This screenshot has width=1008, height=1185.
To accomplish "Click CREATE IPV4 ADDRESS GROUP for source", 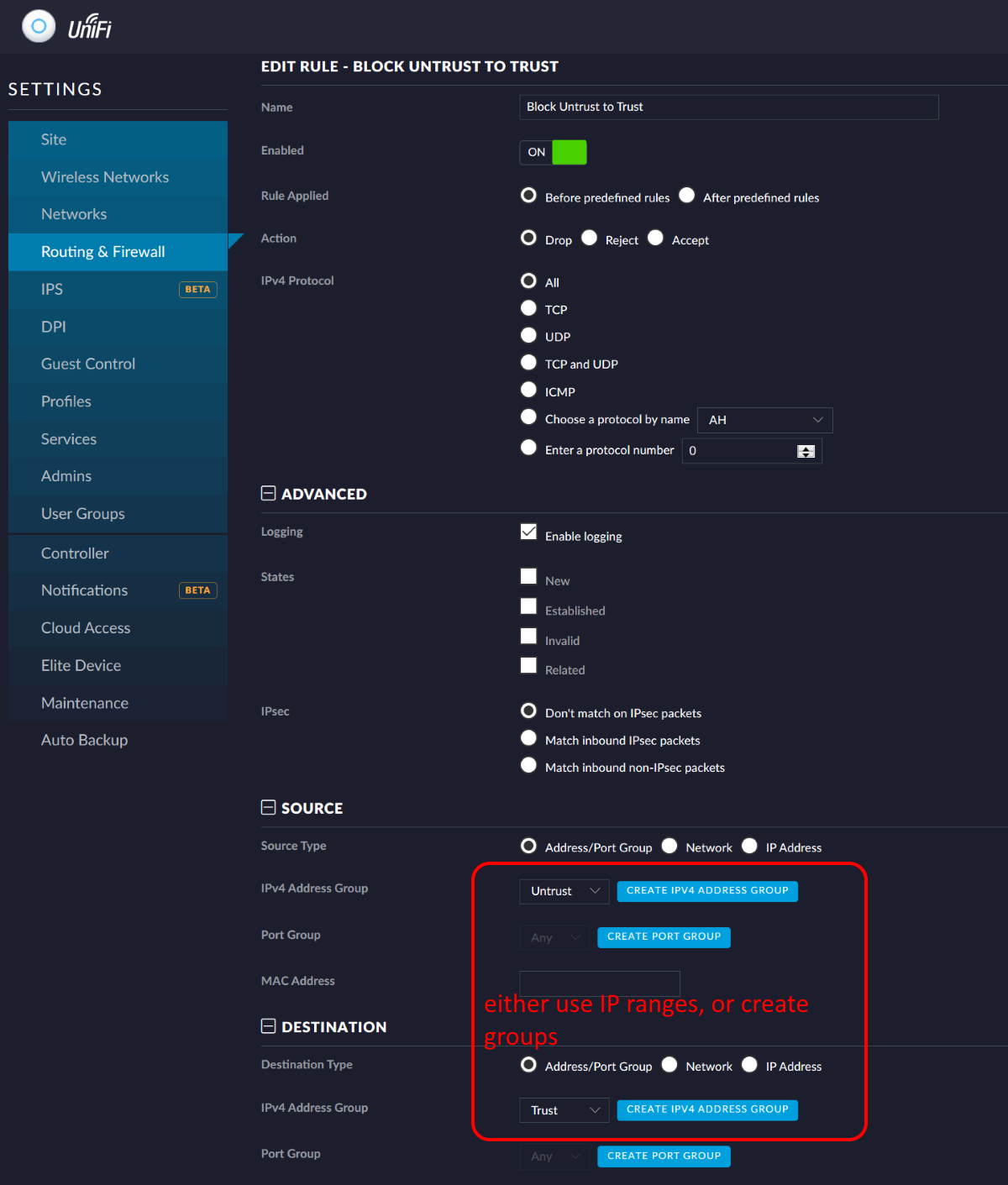I will (x=706, y=890).
